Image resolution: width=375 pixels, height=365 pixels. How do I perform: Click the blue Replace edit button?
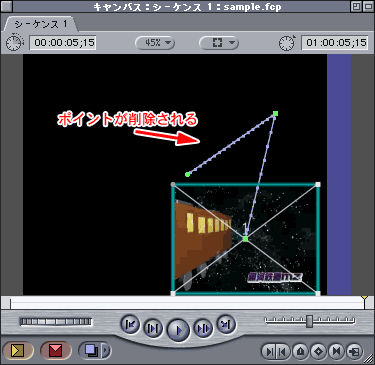[90, 350]
